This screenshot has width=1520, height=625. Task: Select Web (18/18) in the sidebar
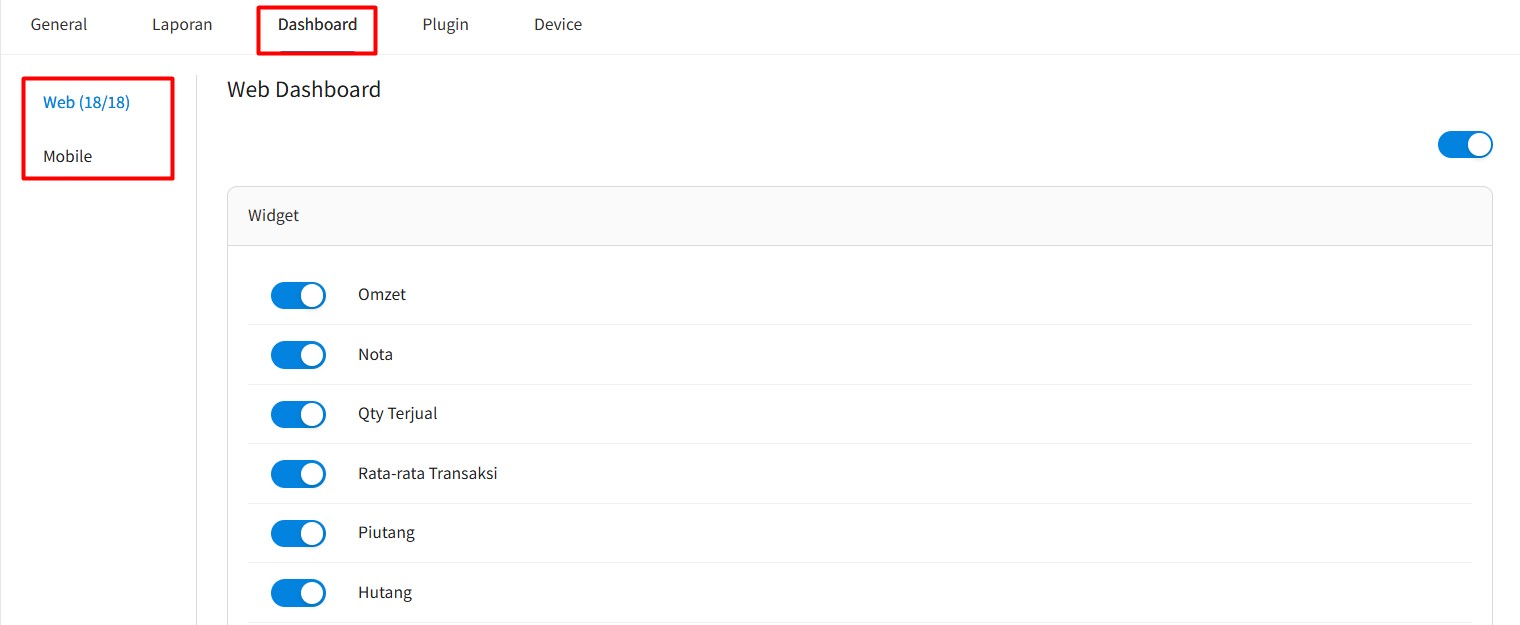pyautogui.click(x=86, y=102)
